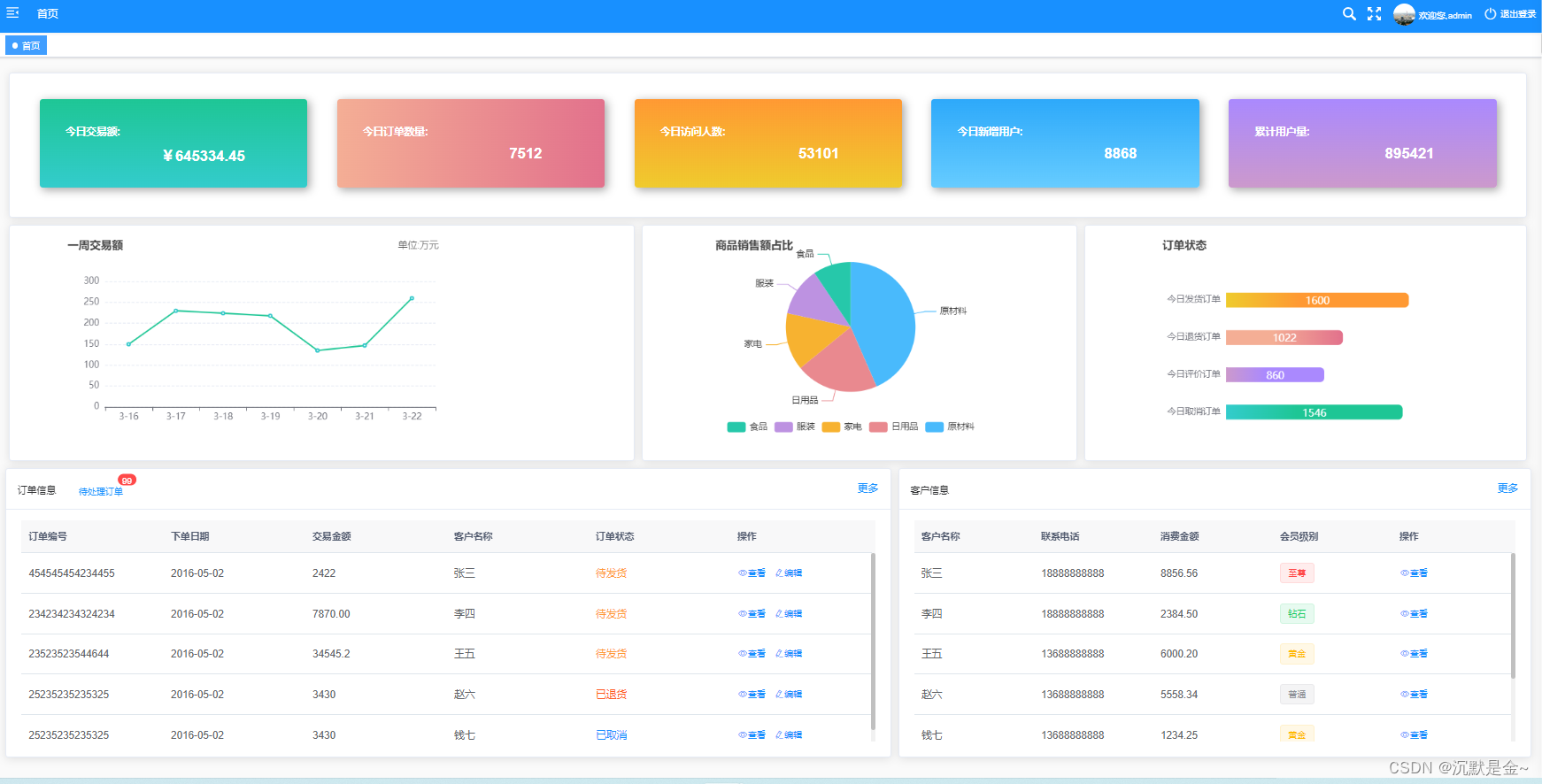Viewport: 1542px width, 784px height.
Task: Toggle the 家电 legend swatch
Action: point(830,427)
